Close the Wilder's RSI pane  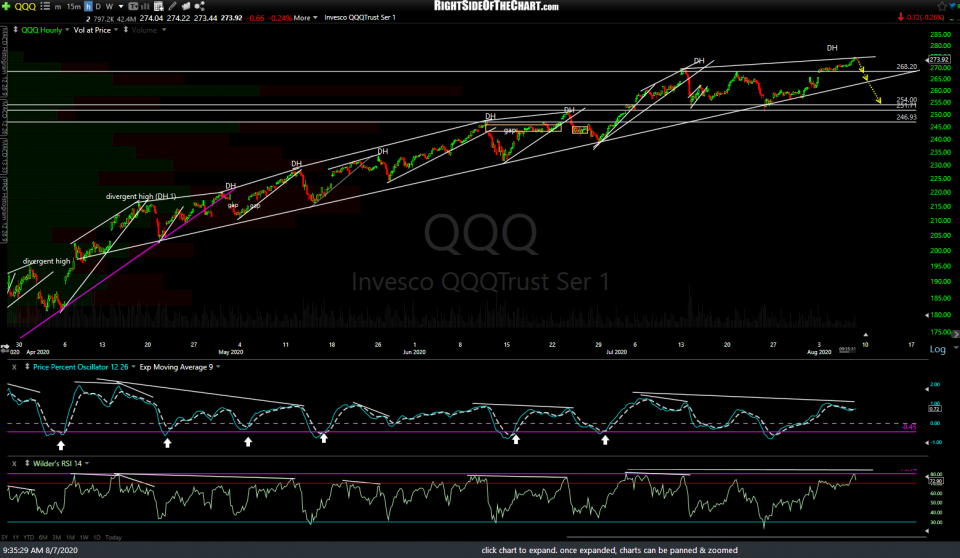click(x=14, y=464)
